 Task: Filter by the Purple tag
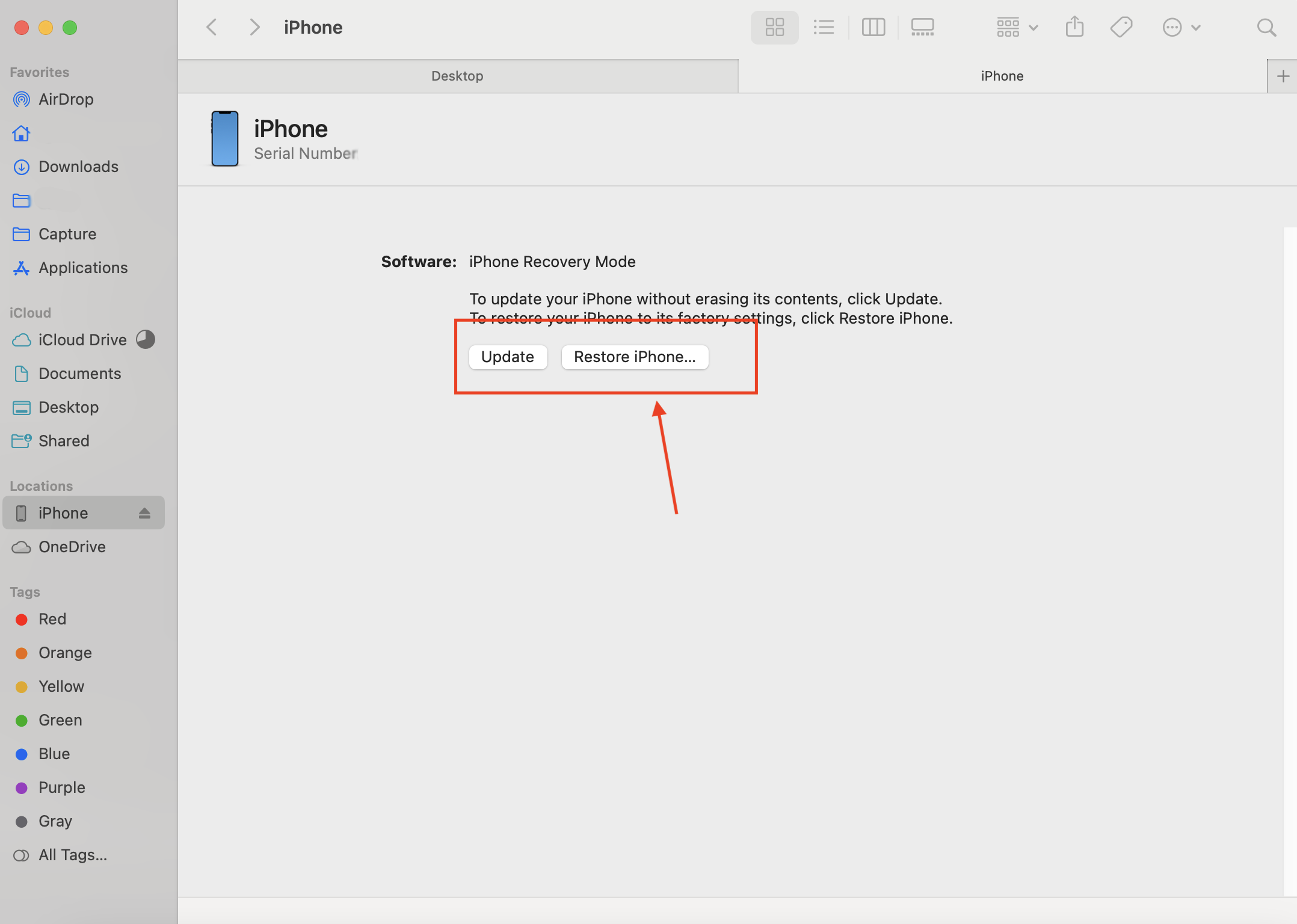point(84,787)
